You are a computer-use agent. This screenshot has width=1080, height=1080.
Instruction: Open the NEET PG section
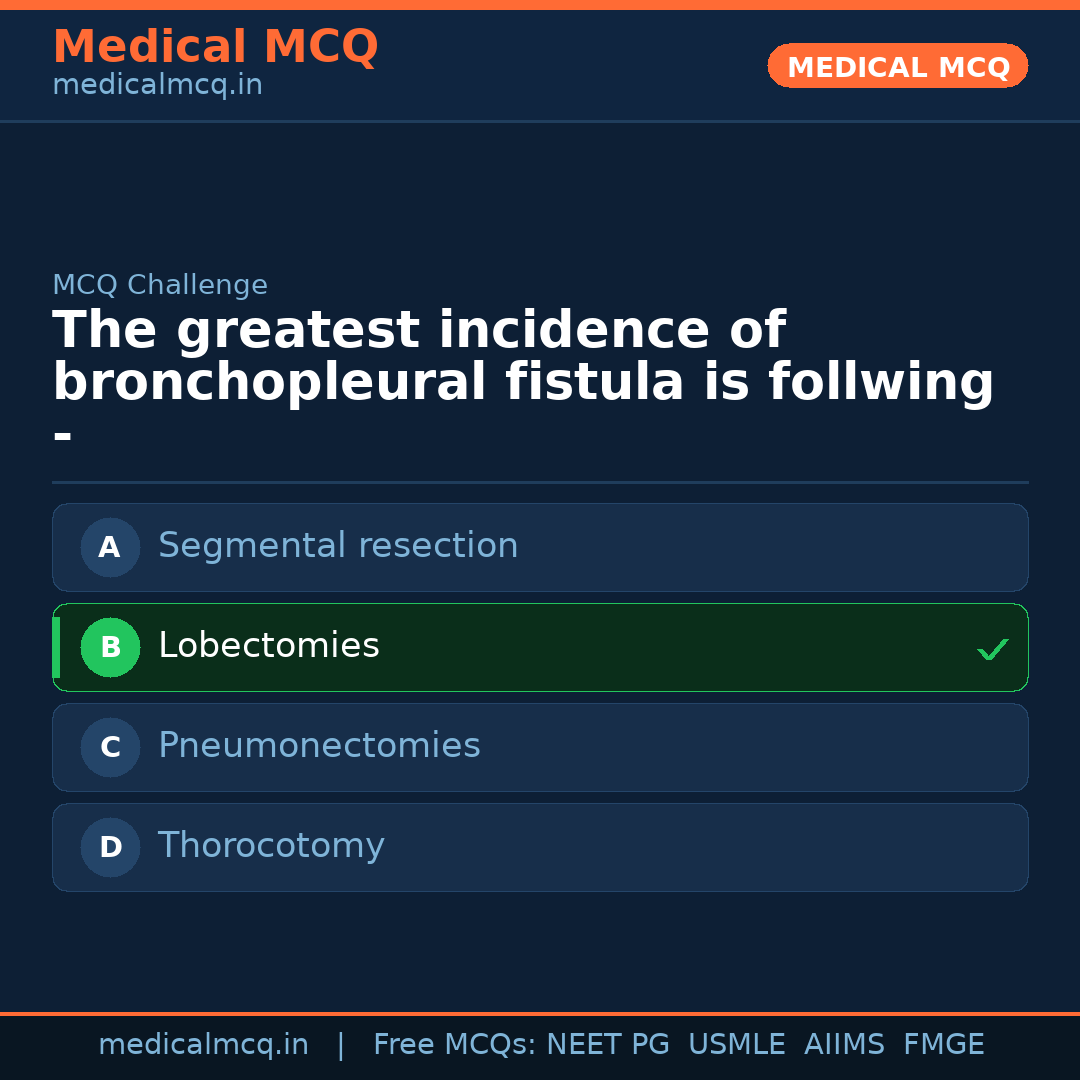coord(607,1043)
